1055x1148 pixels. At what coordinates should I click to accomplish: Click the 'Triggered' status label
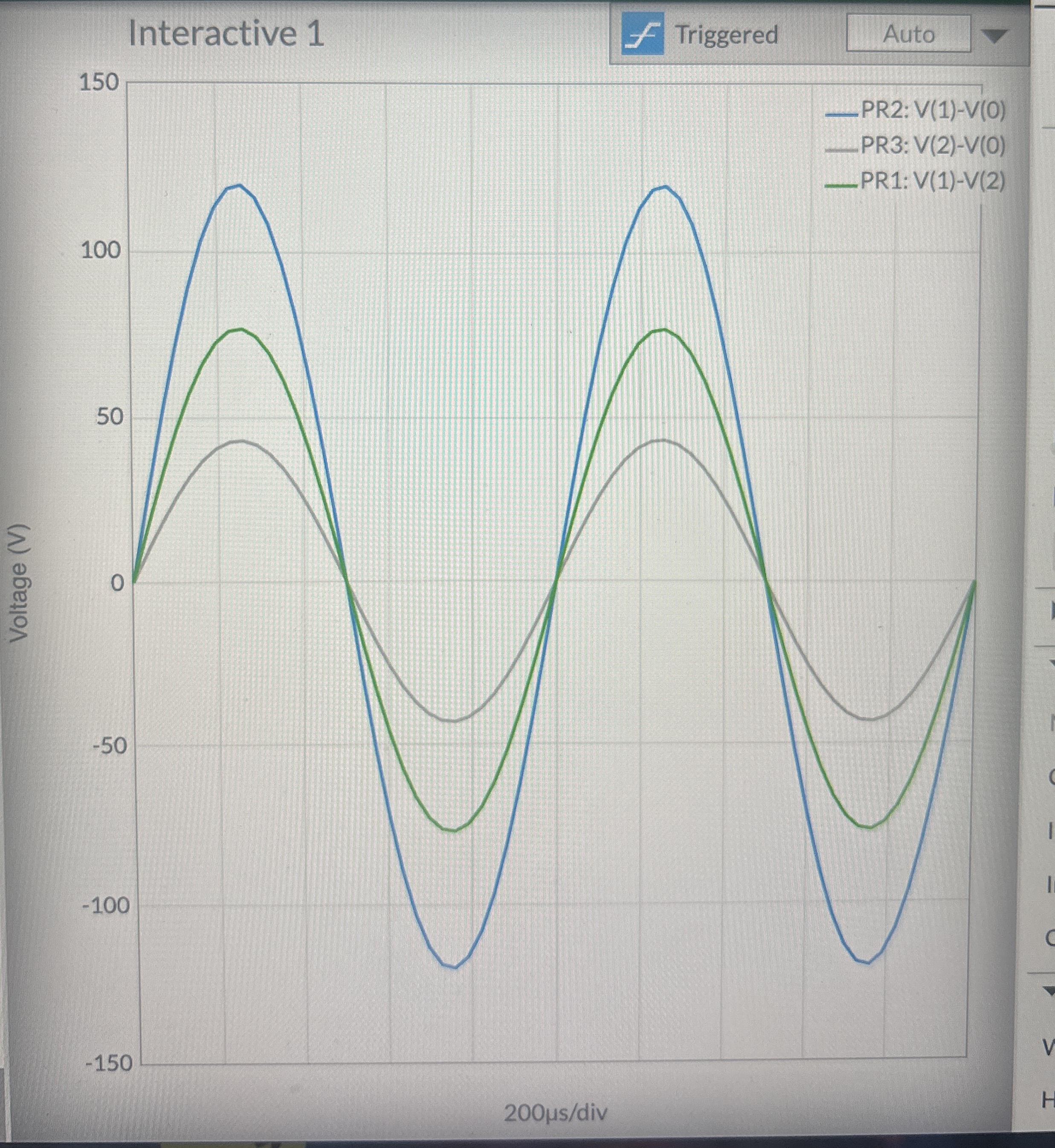coord(727,35)
